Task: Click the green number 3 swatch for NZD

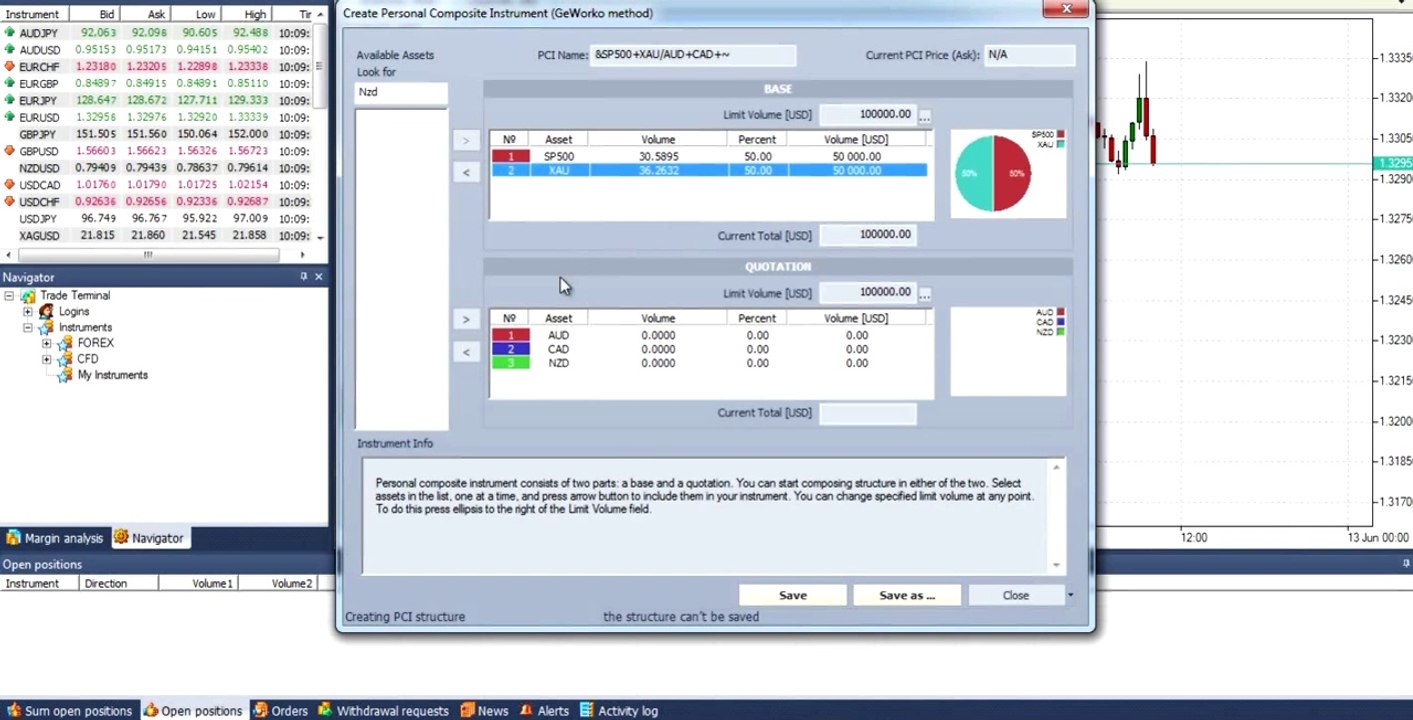Action: [510, 363]
